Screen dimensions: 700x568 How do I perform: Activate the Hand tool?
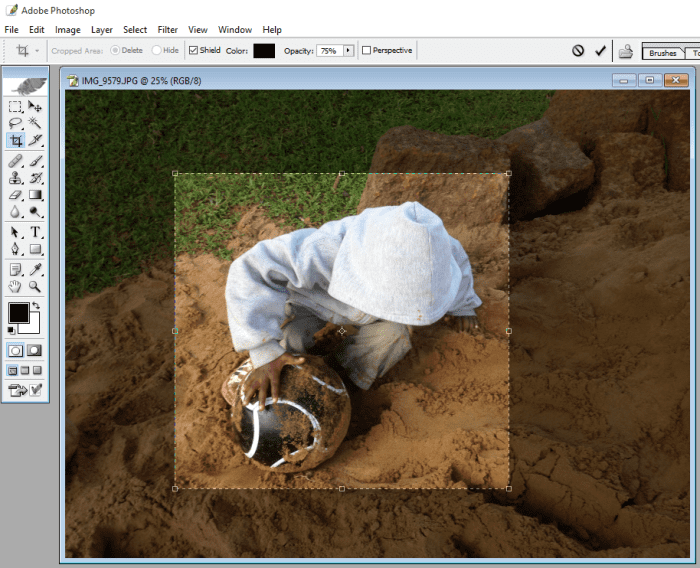pos(15,287)
